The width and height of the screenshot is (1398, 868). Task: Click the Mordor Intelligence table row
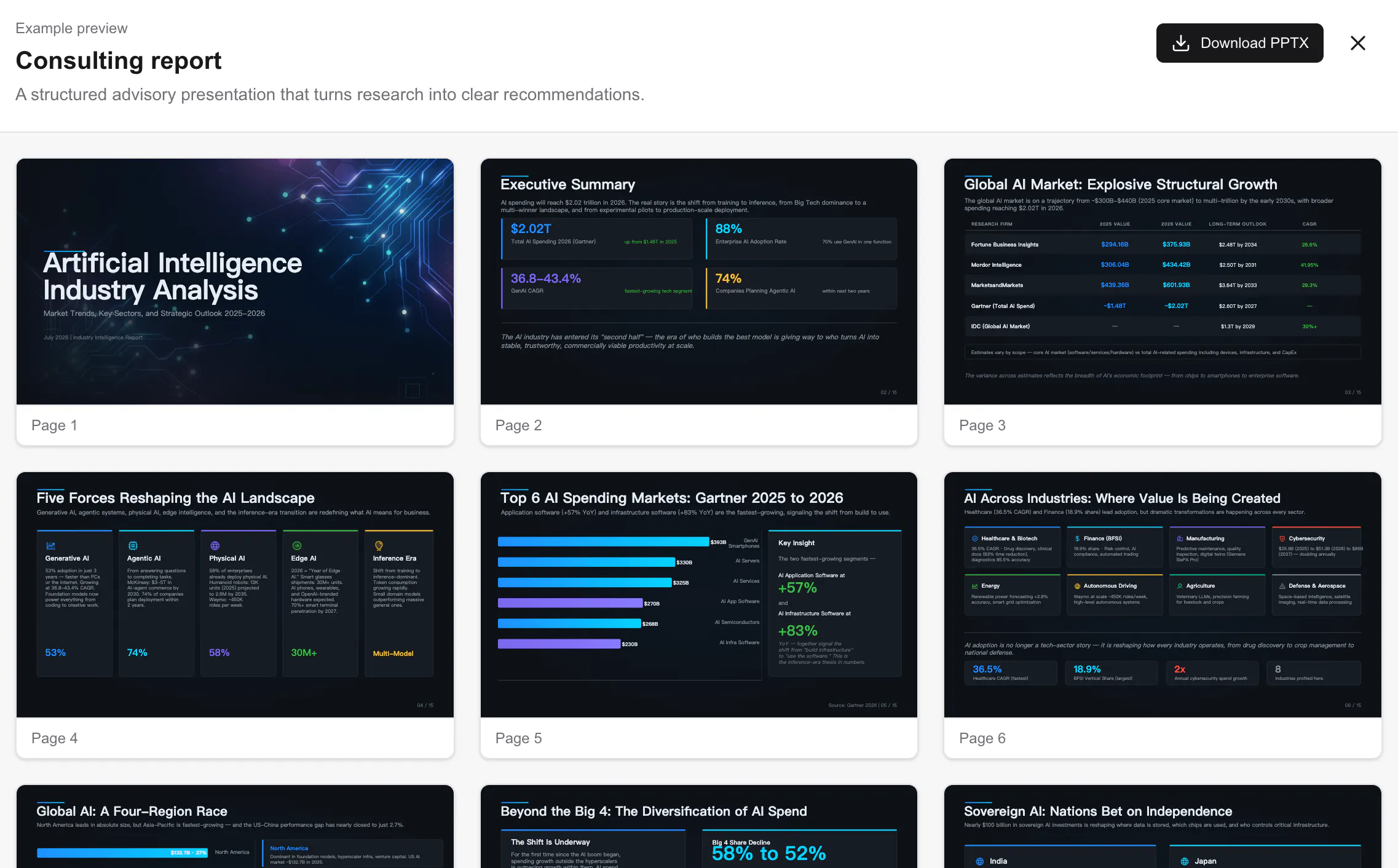1162,265
